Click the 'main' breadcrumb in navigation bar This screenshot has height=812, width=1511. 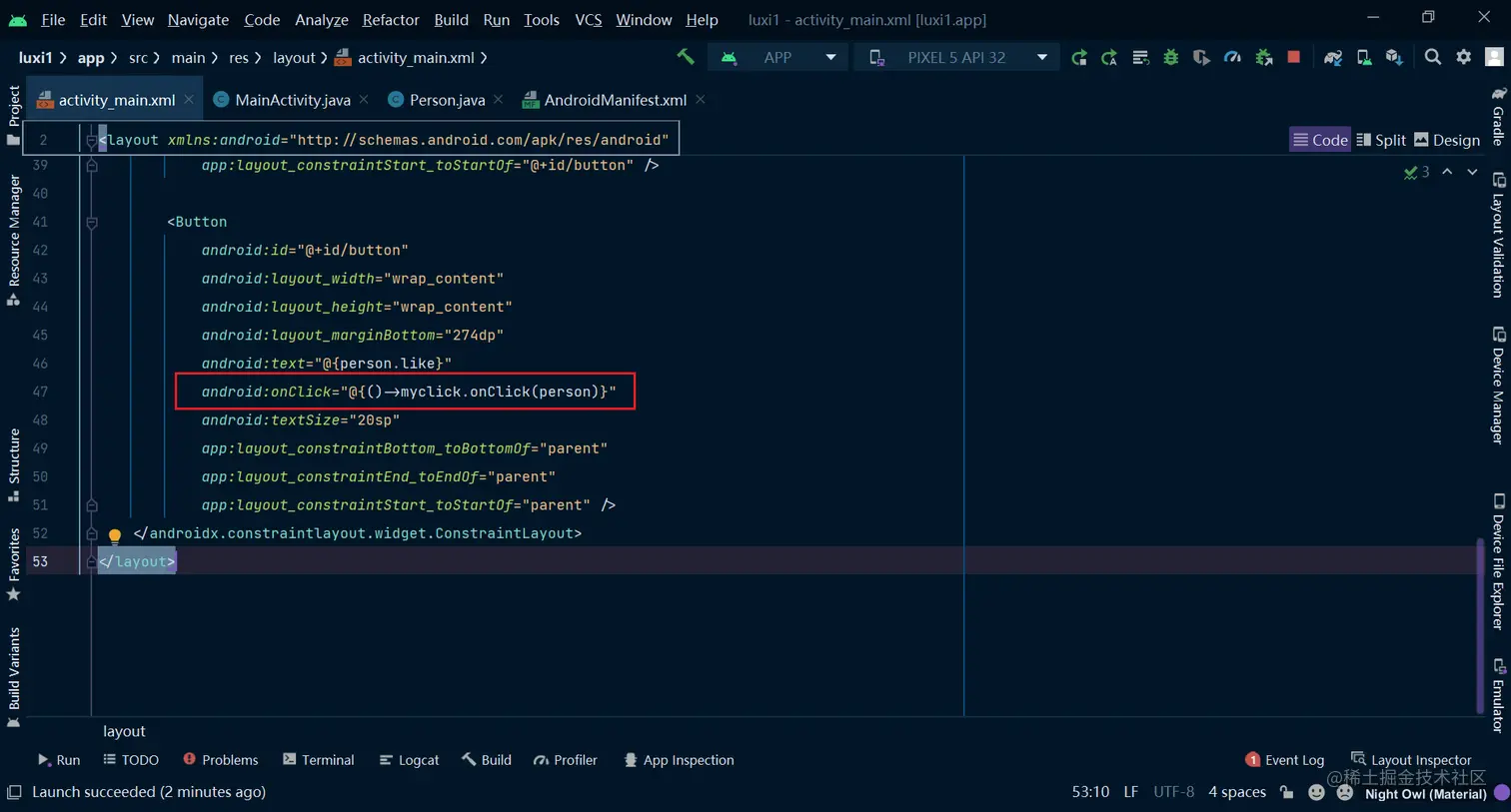click(188, 58)
